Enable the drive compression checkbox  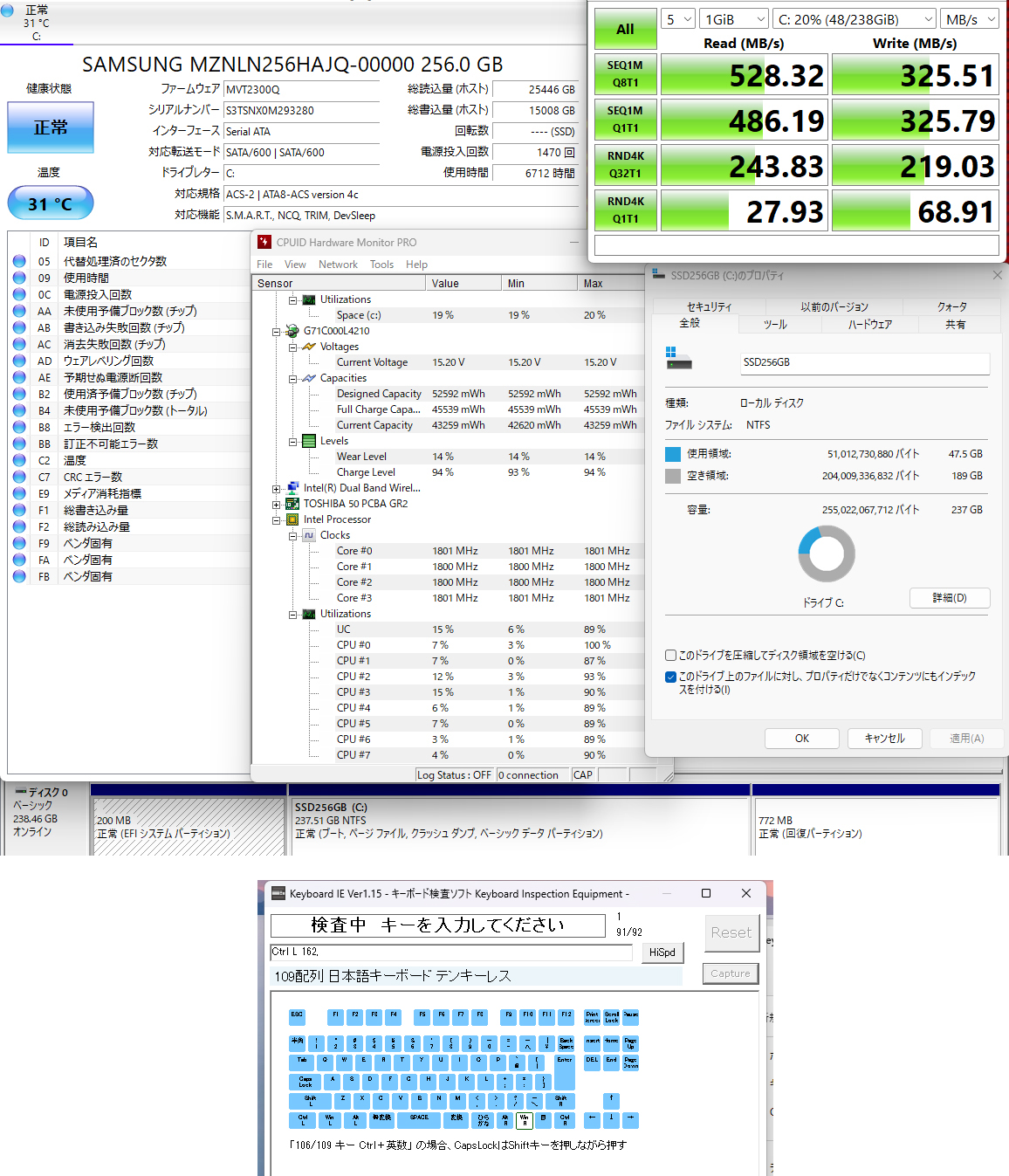pos(670,656)
